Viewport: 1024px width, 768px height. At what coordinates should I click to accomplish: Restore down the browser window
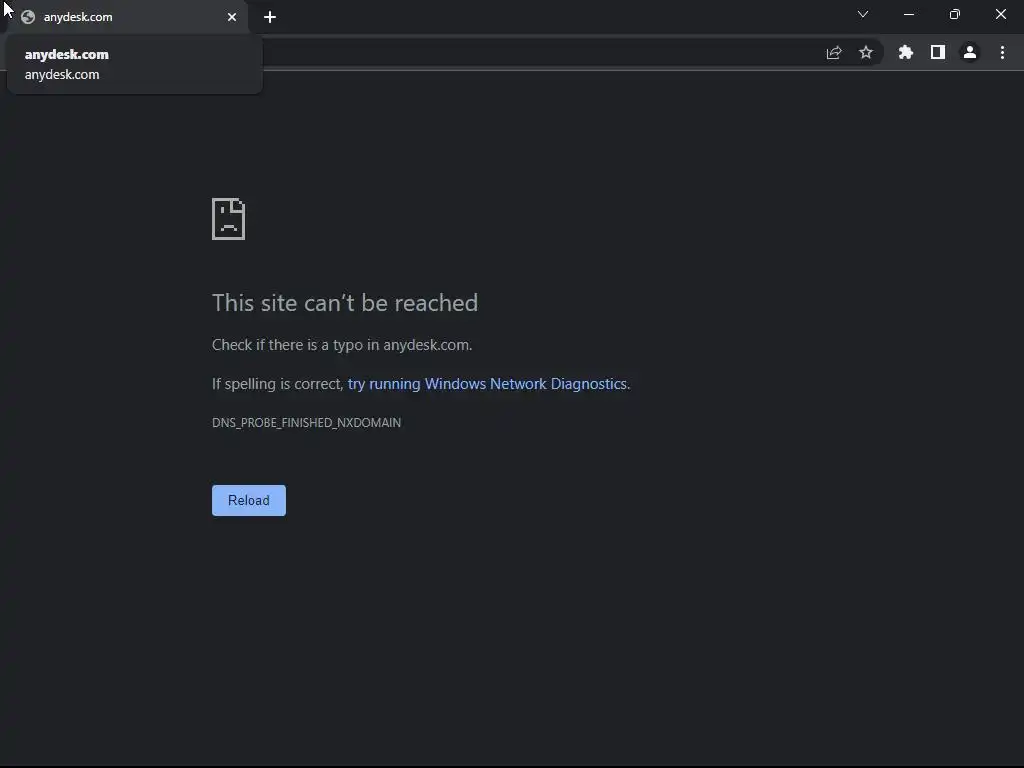tap(955, 14)
